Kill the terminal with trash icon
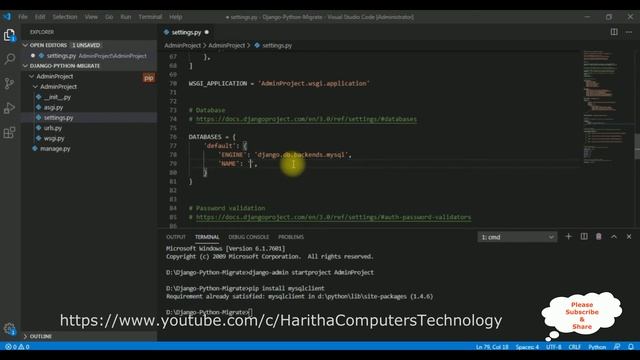 pos(599,237)
